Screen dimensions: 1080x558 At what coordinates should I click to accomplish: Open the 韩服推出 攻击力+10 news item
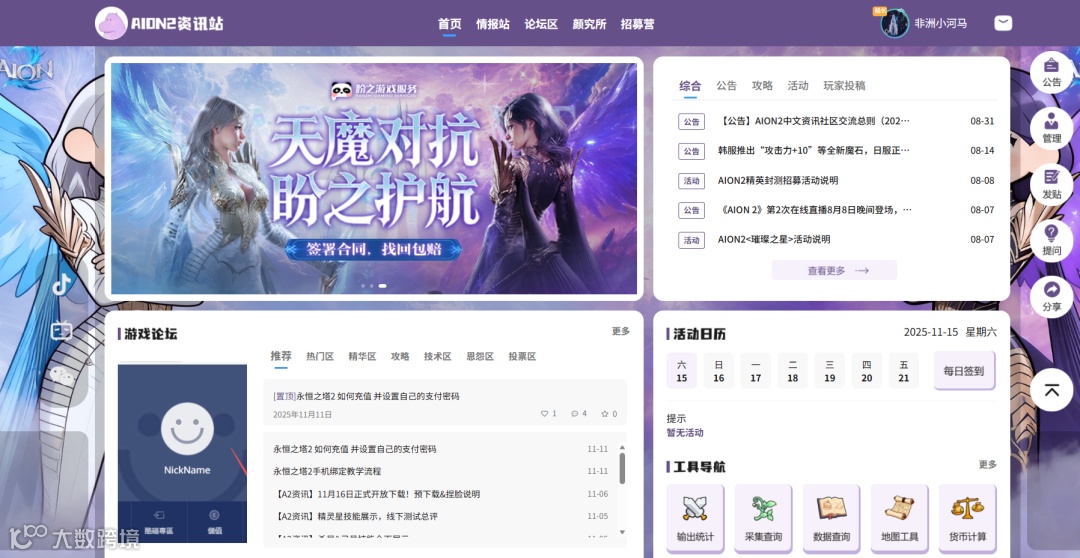coord(814,150)
